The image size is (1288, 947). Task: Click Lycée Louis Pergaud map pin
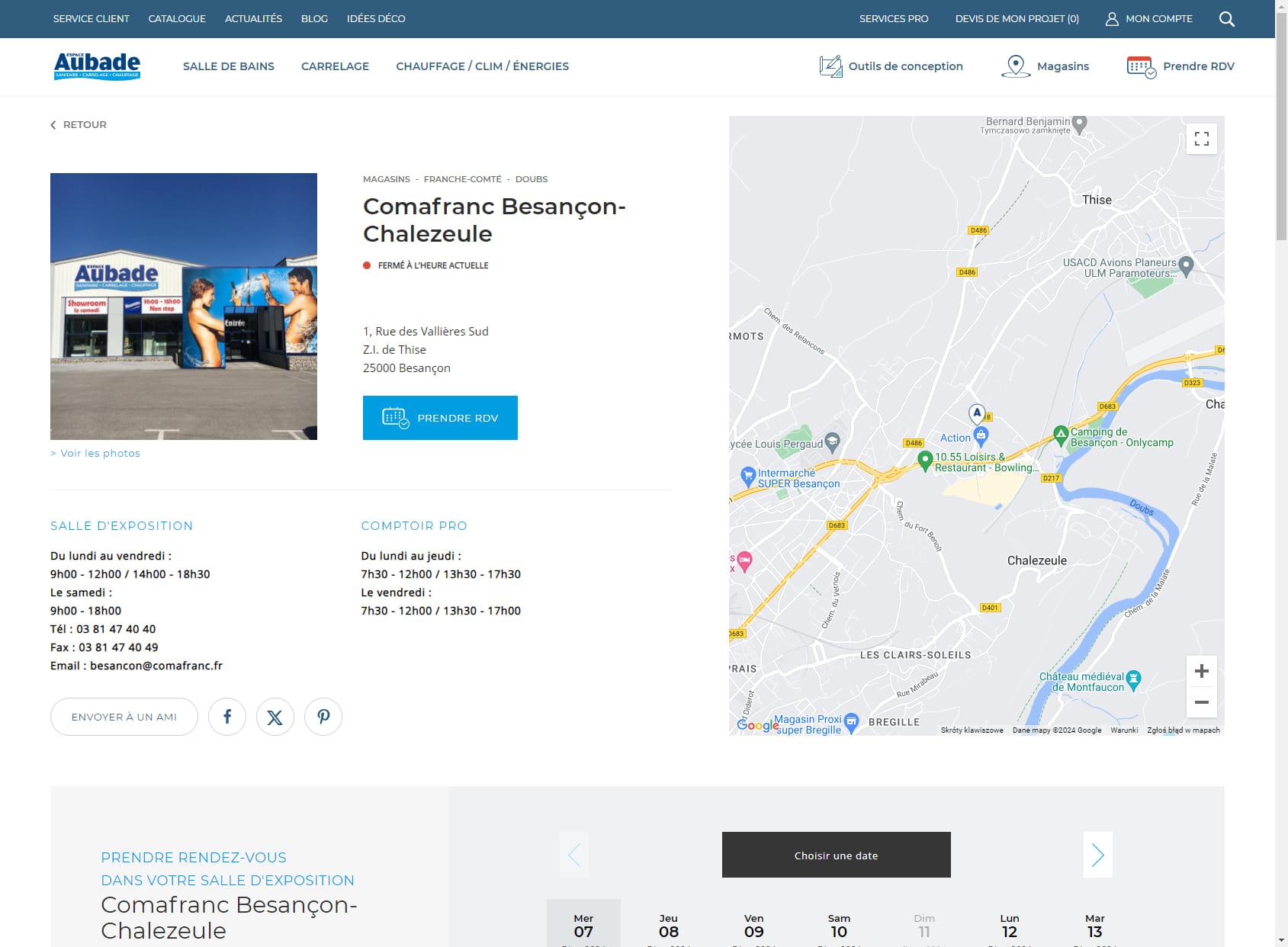pos(833,441)
